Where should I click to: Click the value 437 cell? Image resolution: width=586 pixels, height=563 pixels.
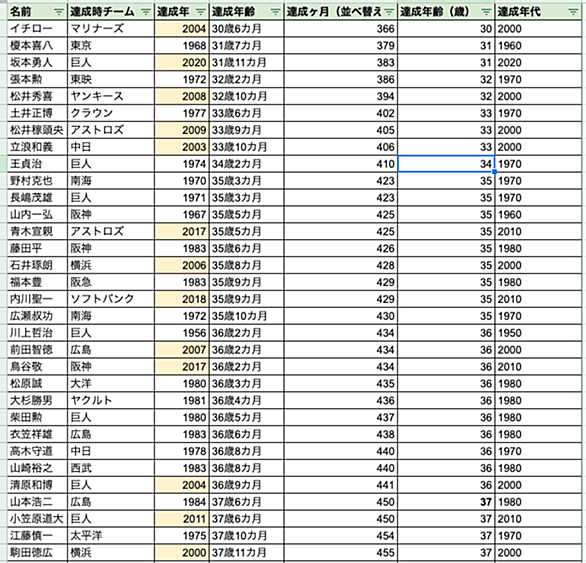(x=341, y=417)
